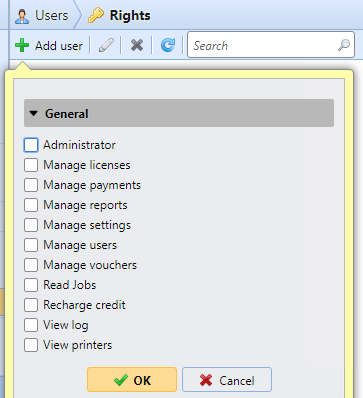
Task: Click the pencil edit icon in toolbar
Action: (x=106, y=45)
